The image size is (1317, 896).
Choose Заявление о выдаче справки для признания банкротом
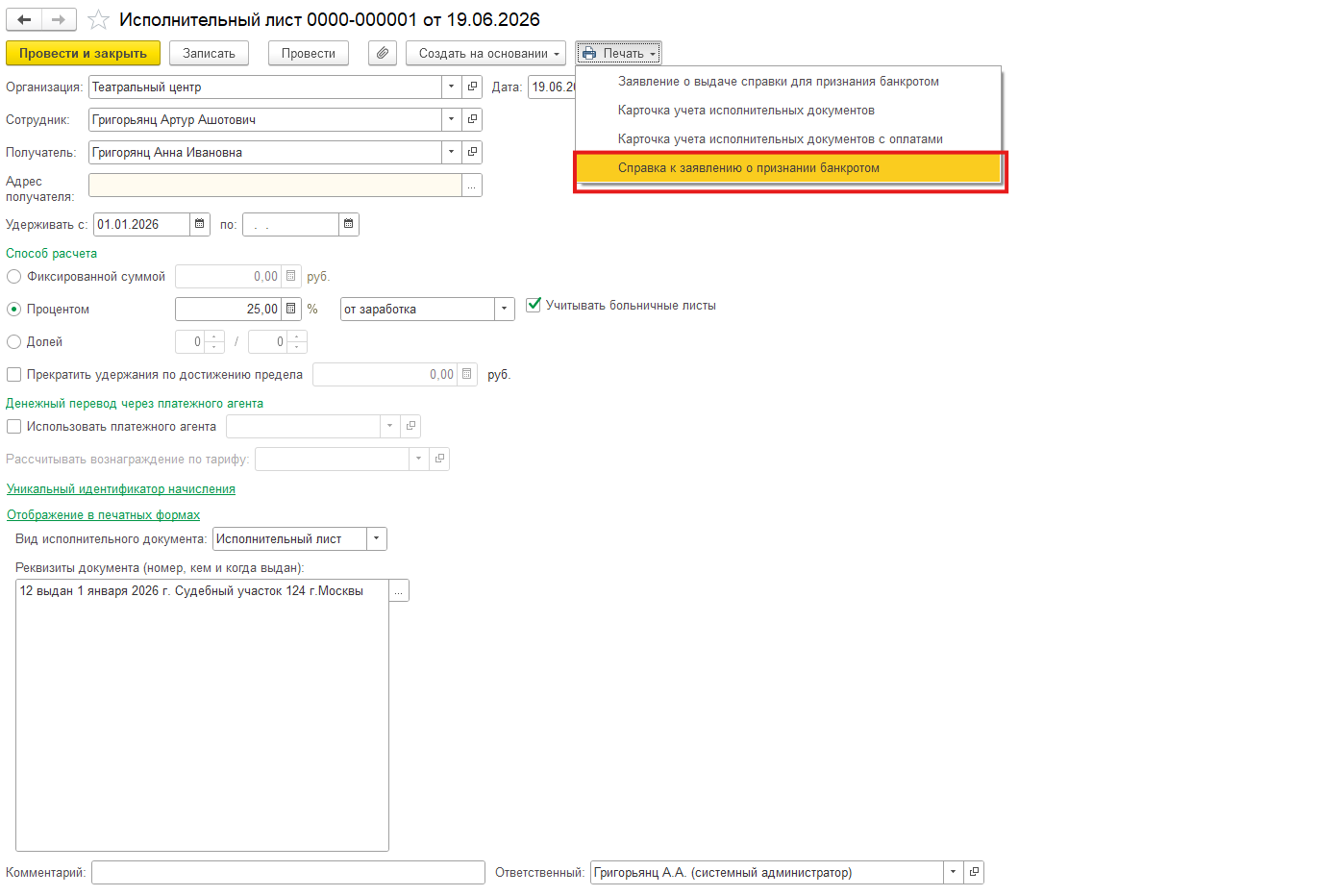788,82
